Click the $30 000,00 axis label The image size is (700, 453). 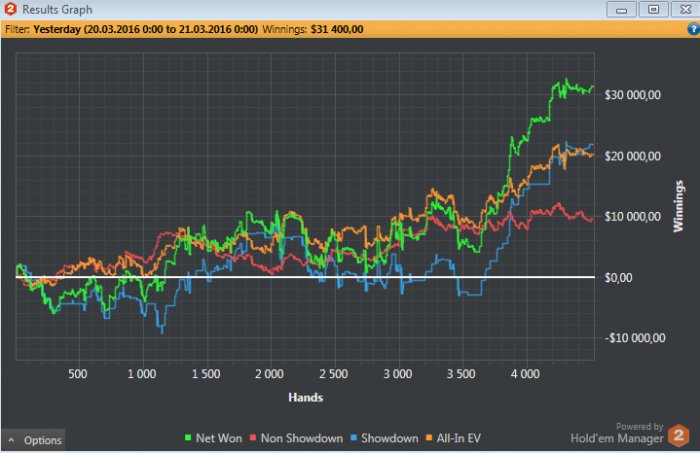(x=633, y=95)
